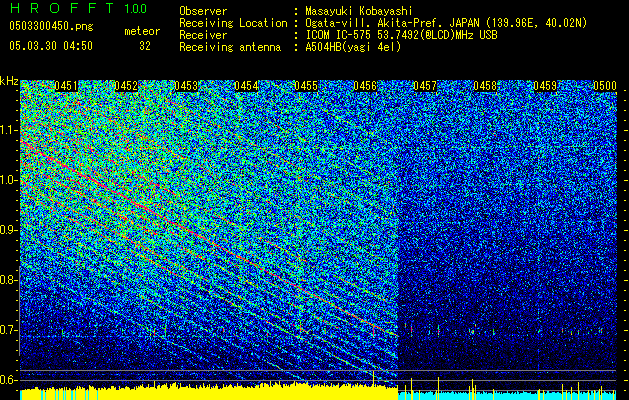This screenshot has height=400, width=629.
Task: Click observer name Masayuki Kobayashi
Action: pyautogui.click(x=359, y=11)
